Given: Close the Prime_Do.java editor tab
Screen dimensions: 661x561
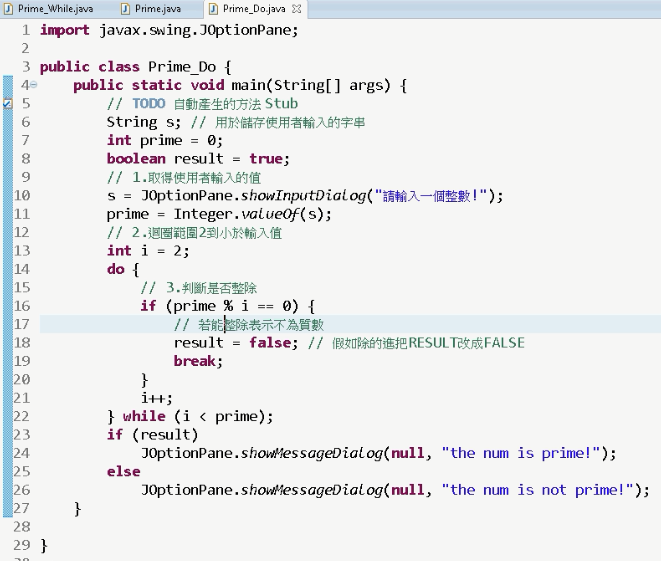Looking at the screenshot, I should click(297, 9).
